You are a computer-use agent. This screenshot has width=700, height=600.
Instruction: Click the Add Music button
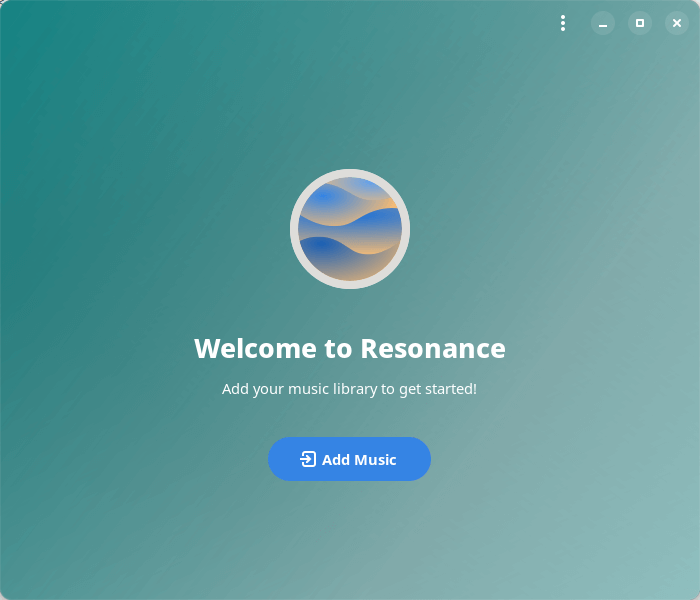pos(349,459)
